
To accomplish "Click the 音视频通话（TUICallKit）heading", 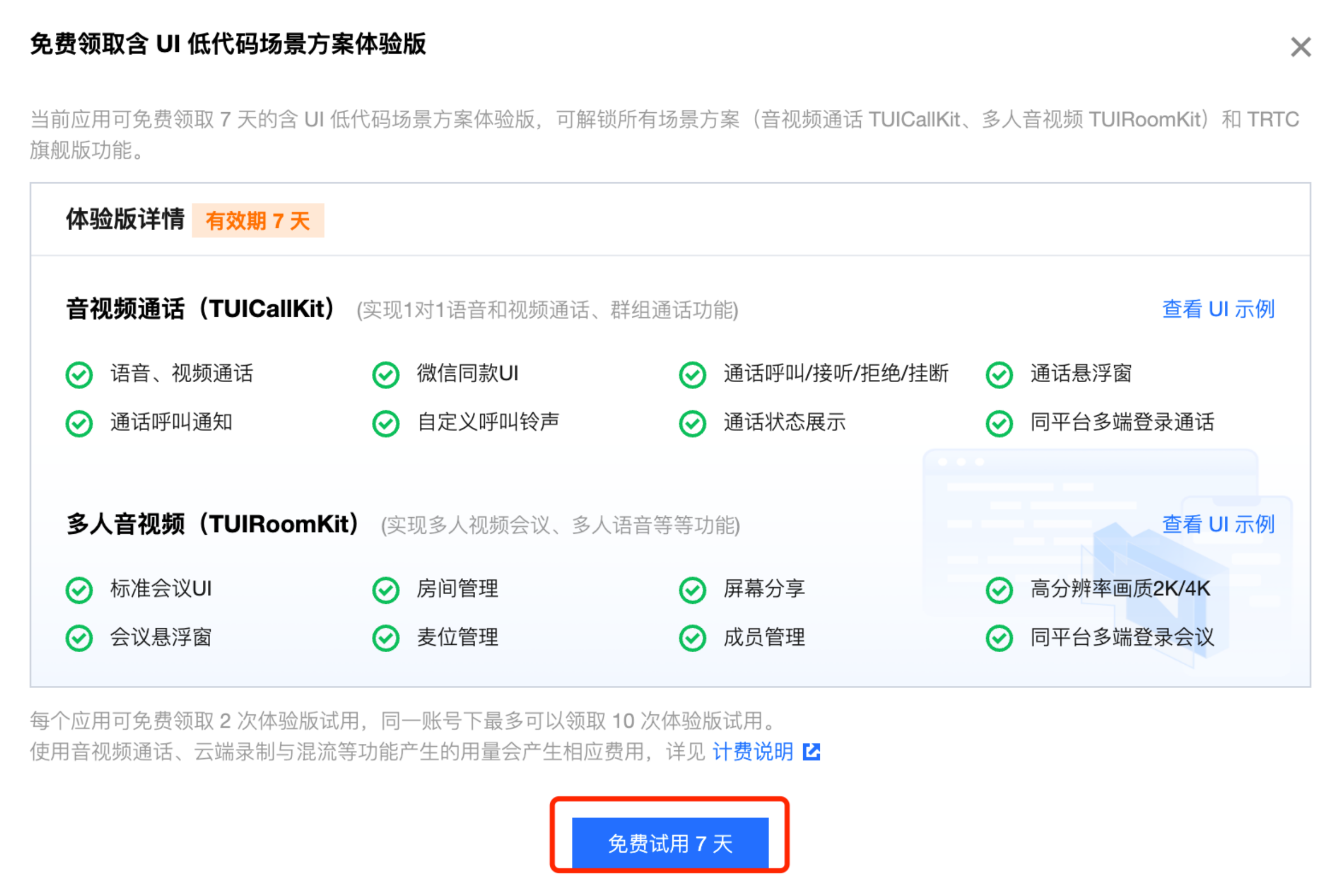I will 201,309.
